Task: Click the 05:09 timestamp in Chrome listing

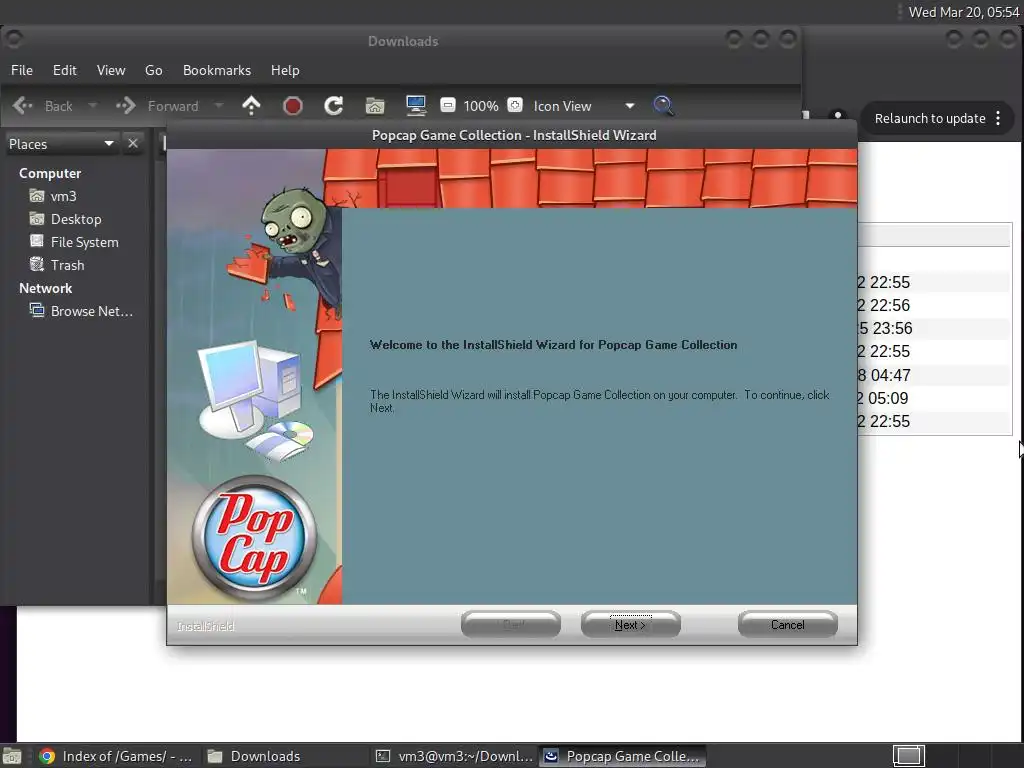Action: coord(888,398)
